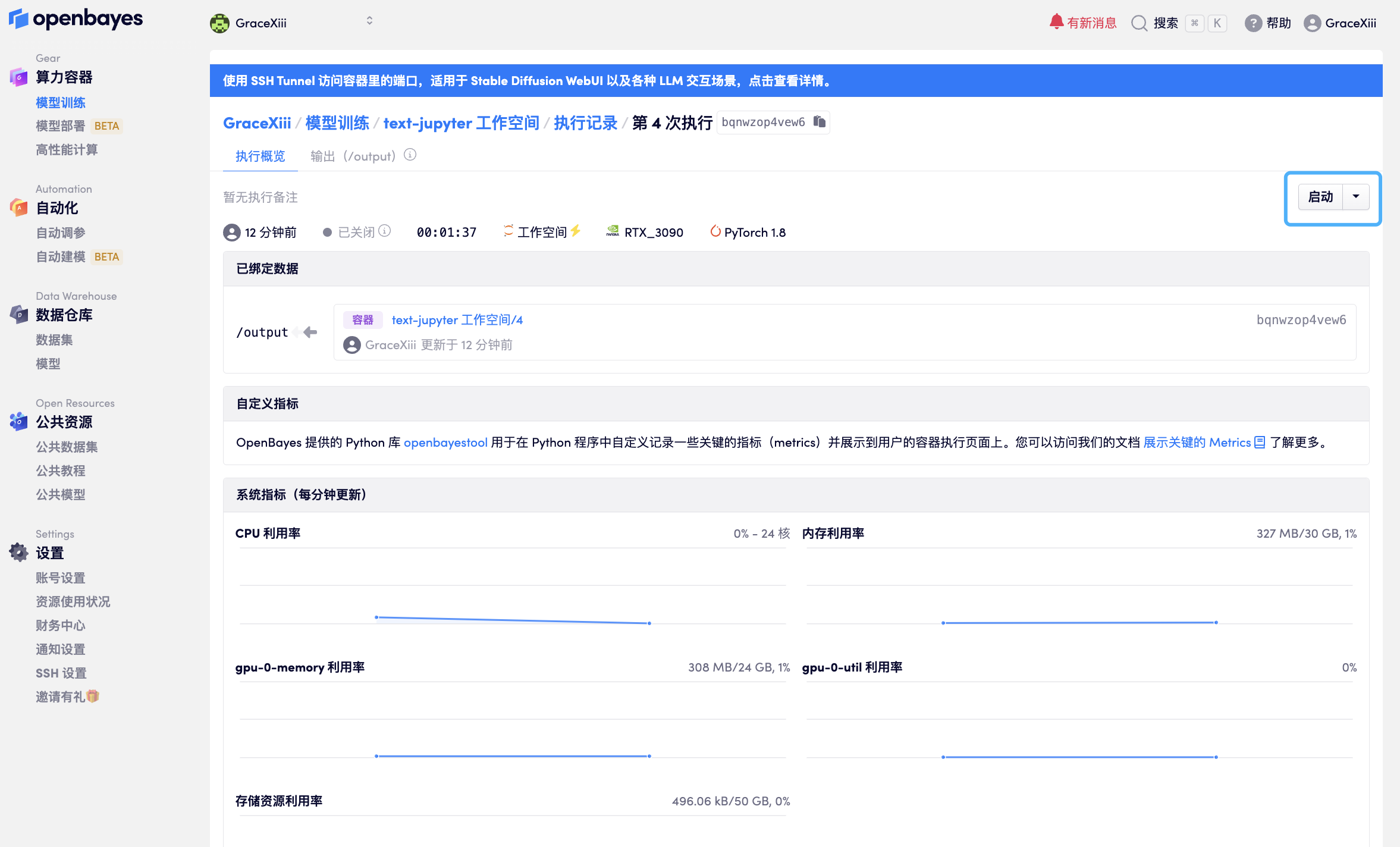Click the 数据仓库 sidebar icon

tap(18, 315)
